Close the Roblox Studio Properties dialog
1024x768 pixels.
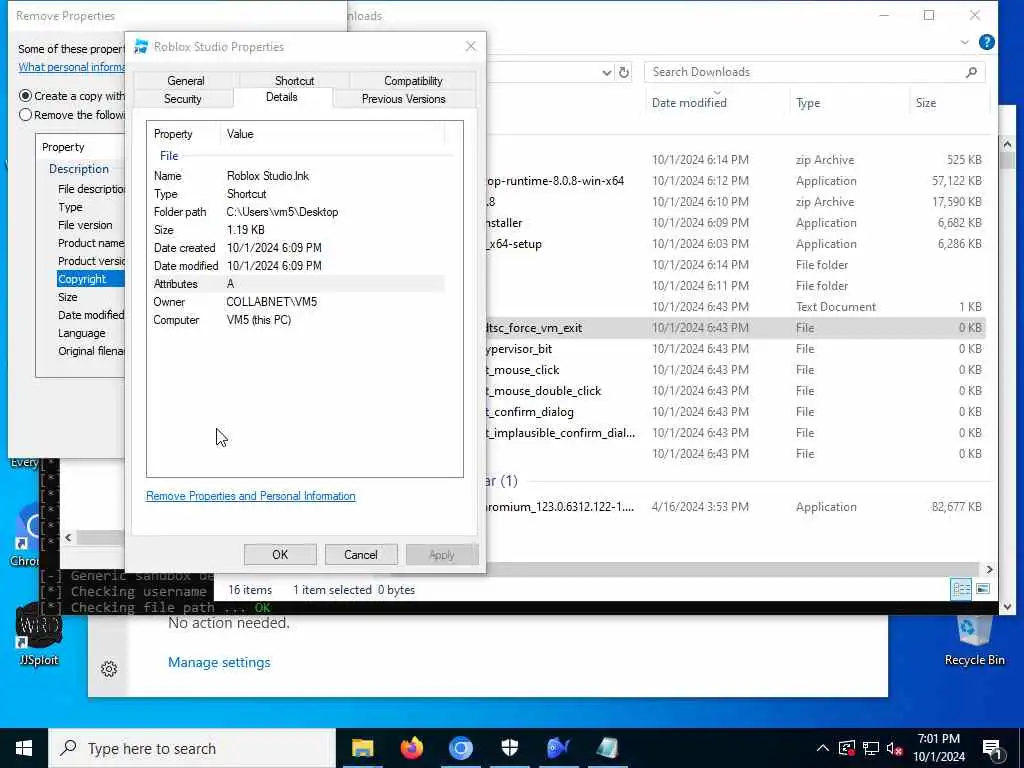470,46
